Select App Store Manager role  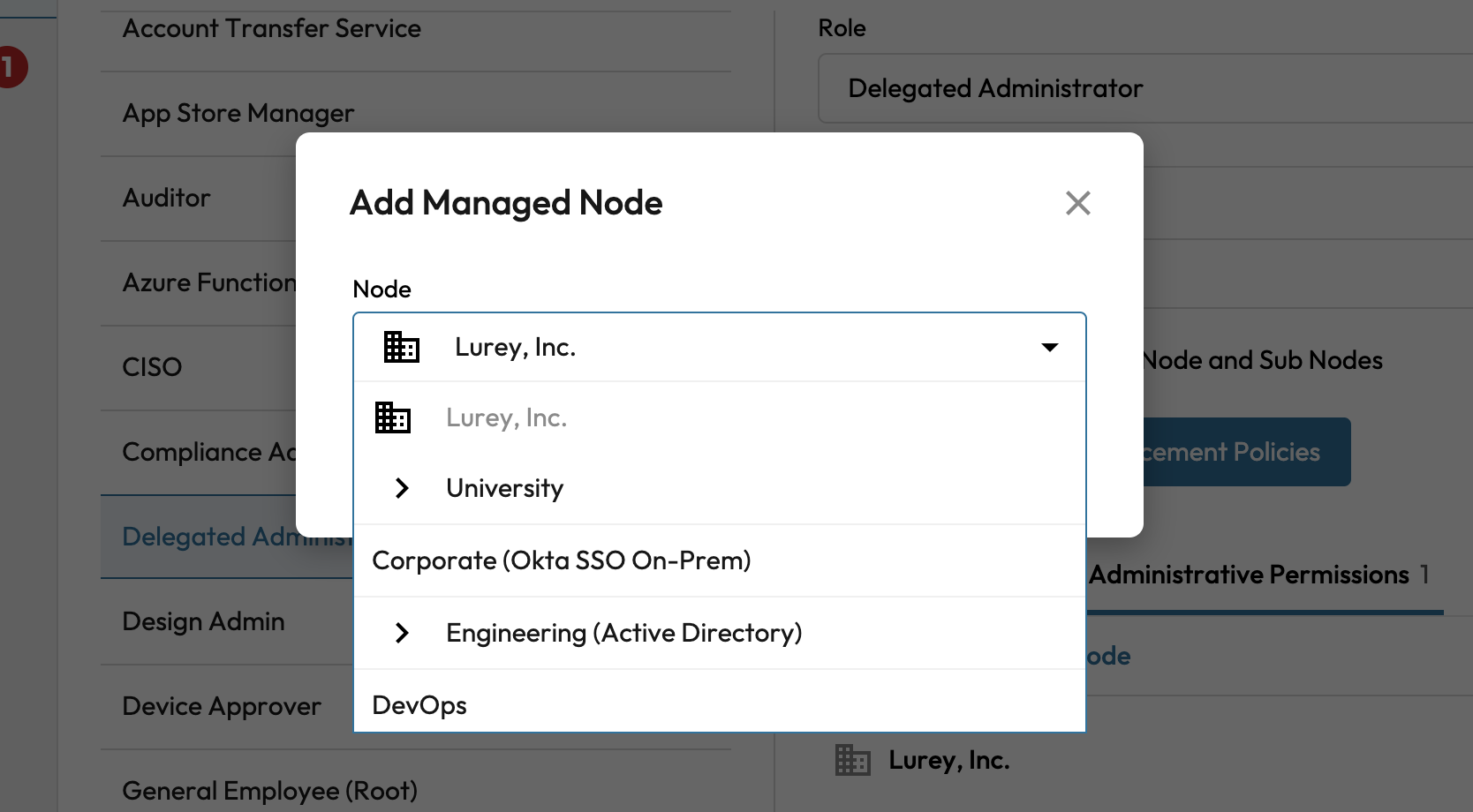pos(238,113)
